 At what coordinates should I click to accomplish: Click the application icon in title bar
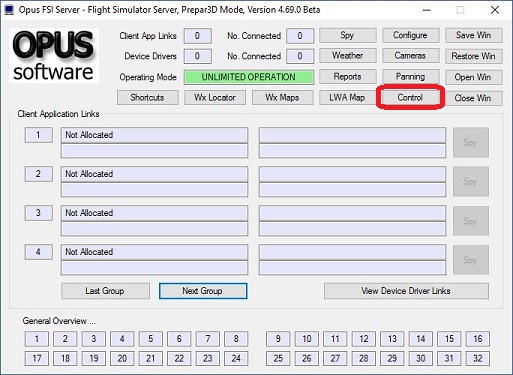click(x=9, y=10)
